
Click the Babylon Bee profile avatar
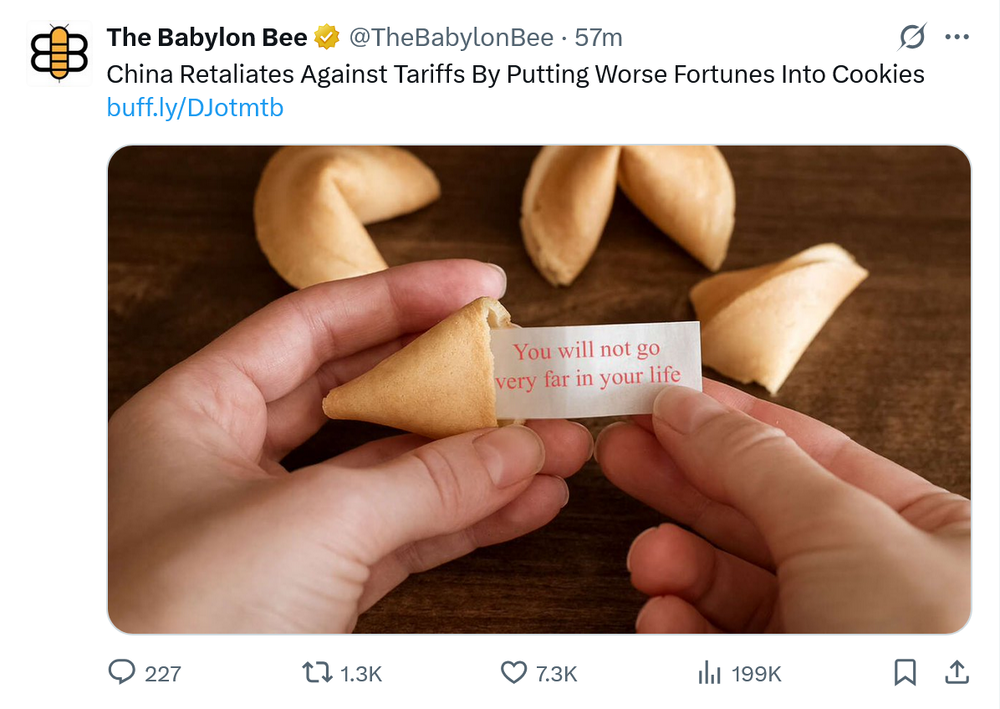(x=60, y=54)
